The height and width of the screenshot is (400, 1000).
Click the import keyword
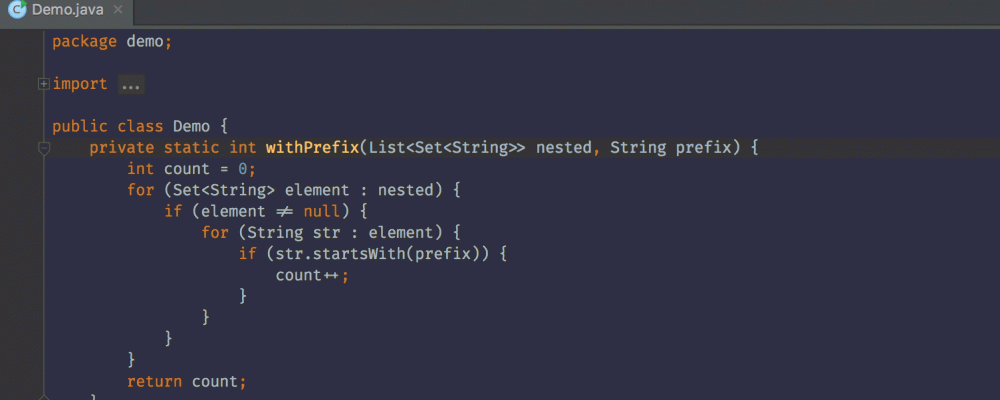click(79, 84)
